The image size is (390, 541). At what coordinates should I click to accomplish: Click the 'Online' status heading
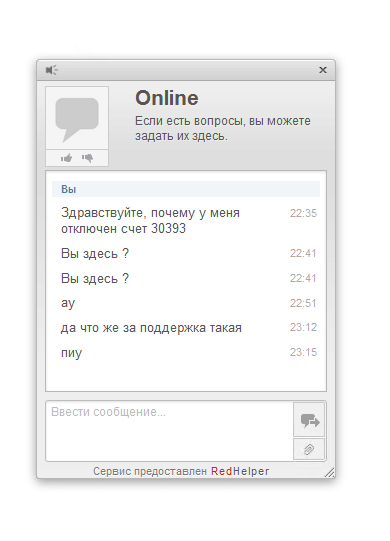tap(167, 98)
